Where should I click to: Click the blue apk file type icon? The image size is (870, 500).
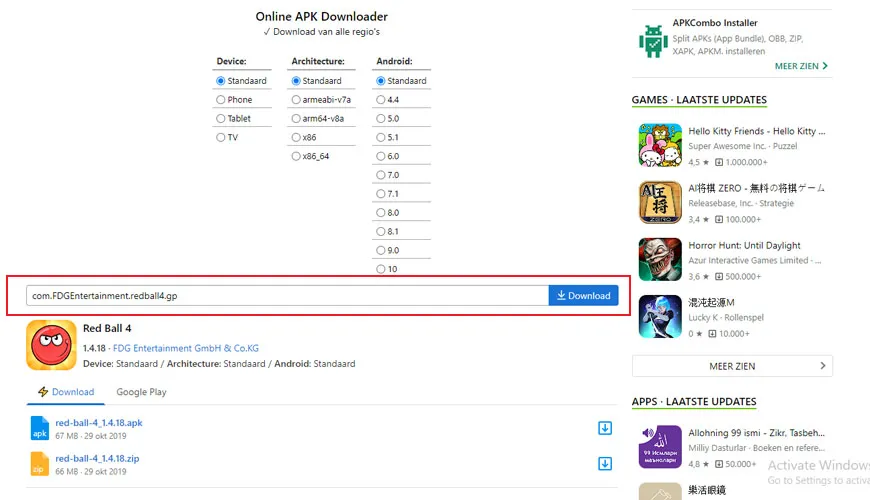39,428
